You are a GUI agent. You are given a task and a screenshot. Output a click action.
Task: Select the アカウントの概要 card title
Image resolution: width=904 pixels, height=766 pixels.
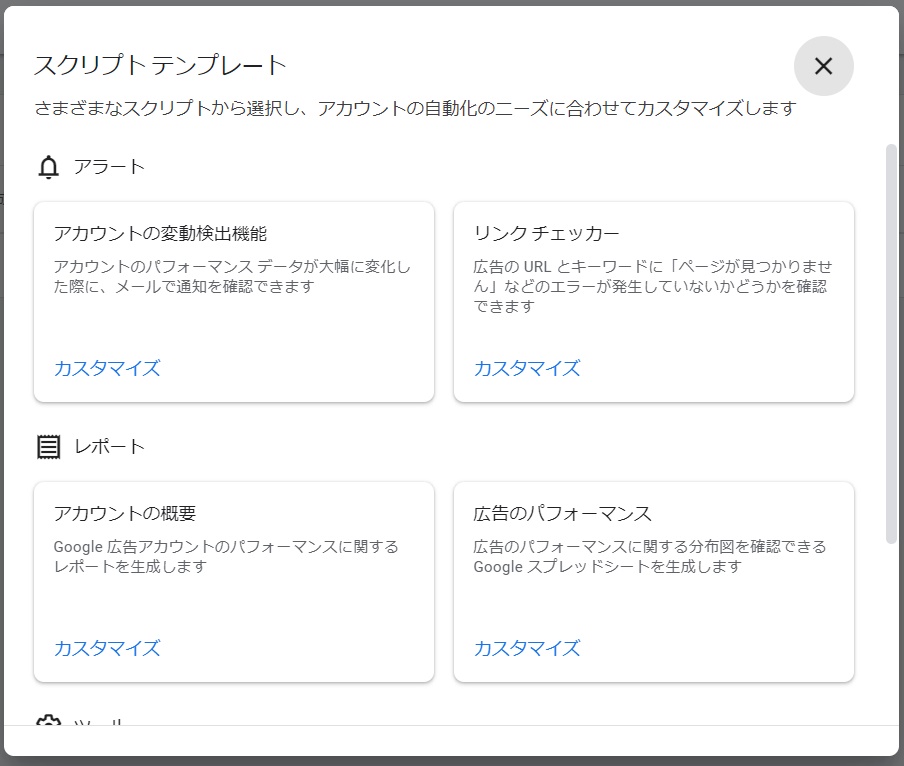pos(125,514)
